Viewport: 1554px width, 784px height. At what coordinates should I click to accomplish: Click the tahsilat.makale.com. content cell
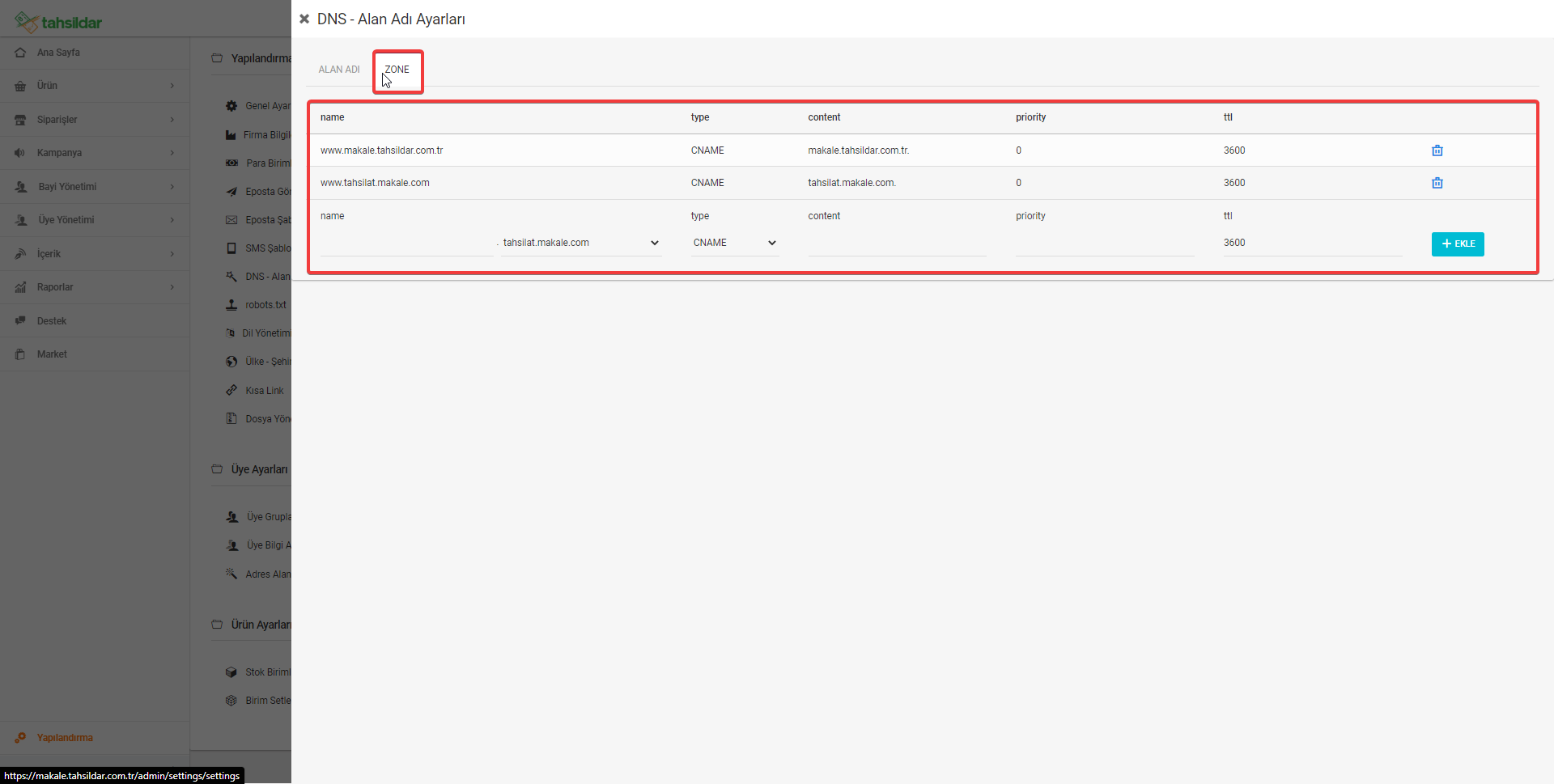pyautogui.click(x=851, y=183)
